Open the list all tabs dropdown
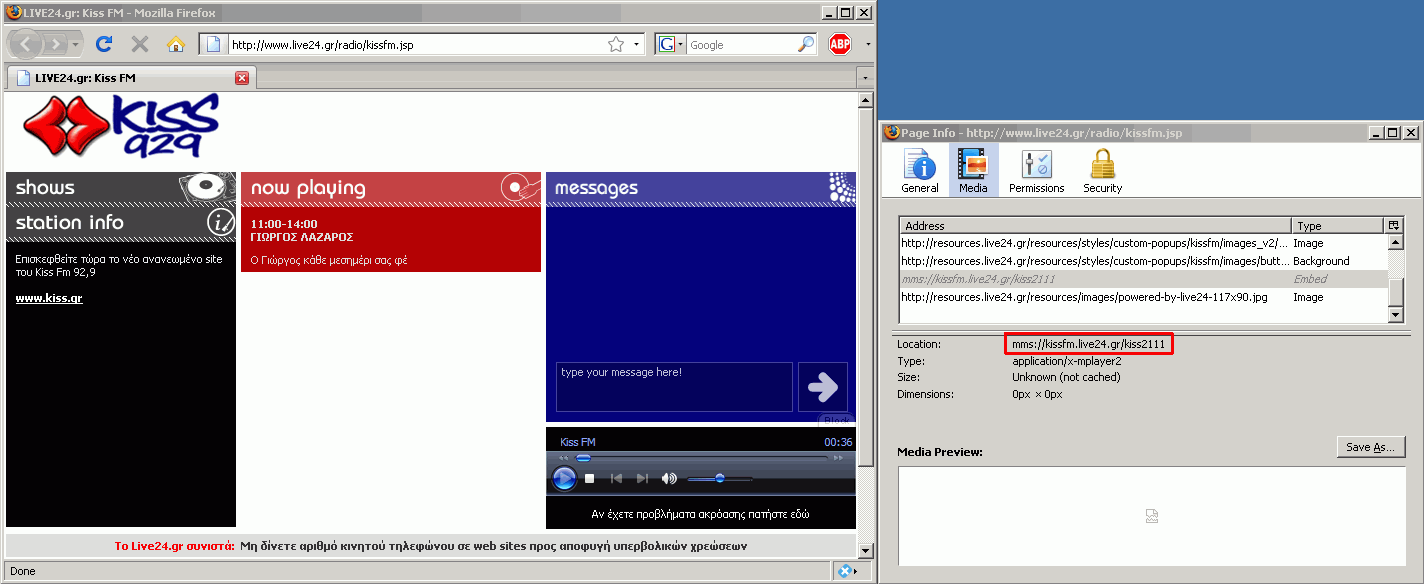 point(865,78)
